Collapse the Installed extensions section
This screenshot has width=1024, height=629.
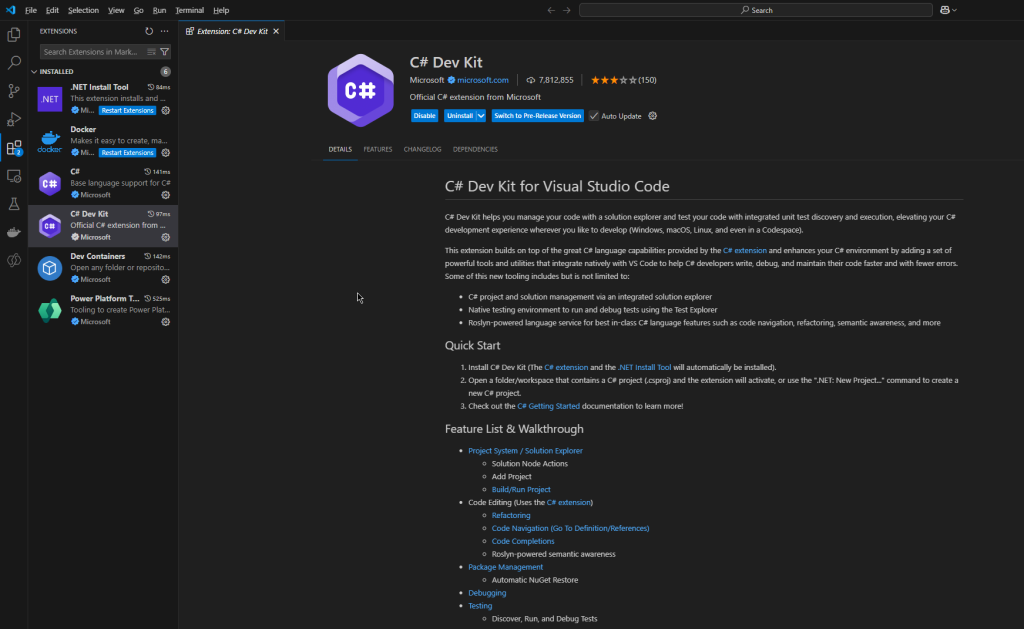[x=34, y=72]
